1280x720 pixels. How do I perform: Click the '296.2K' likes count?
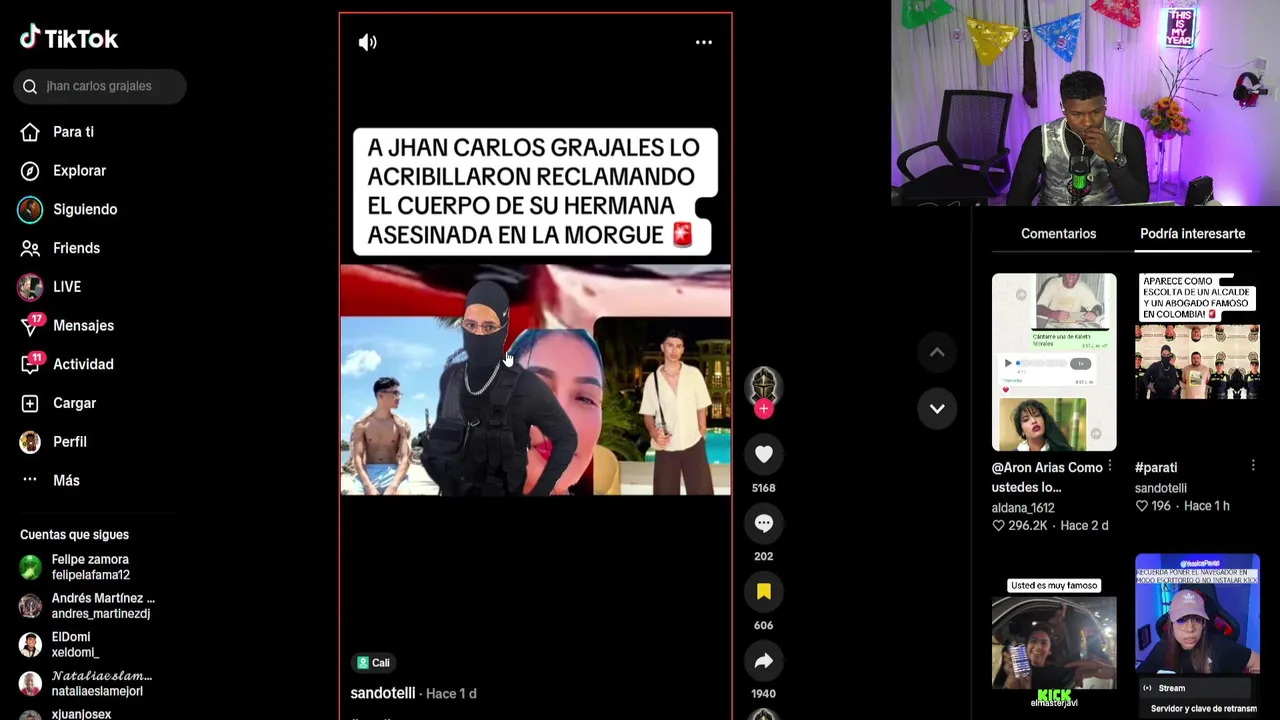pos(1028,526)
